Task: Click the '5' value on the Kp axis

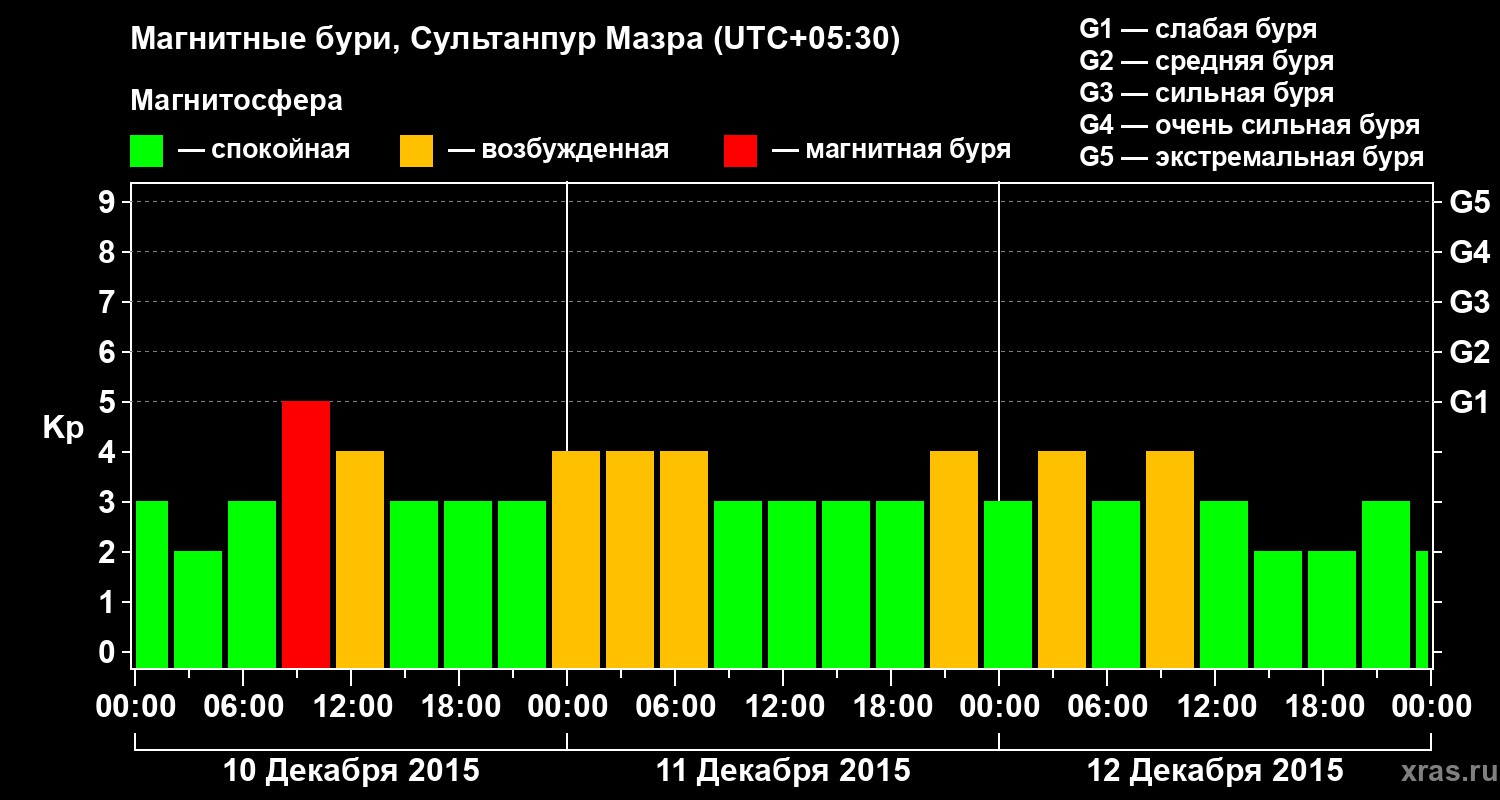Action: click(109, 402)
